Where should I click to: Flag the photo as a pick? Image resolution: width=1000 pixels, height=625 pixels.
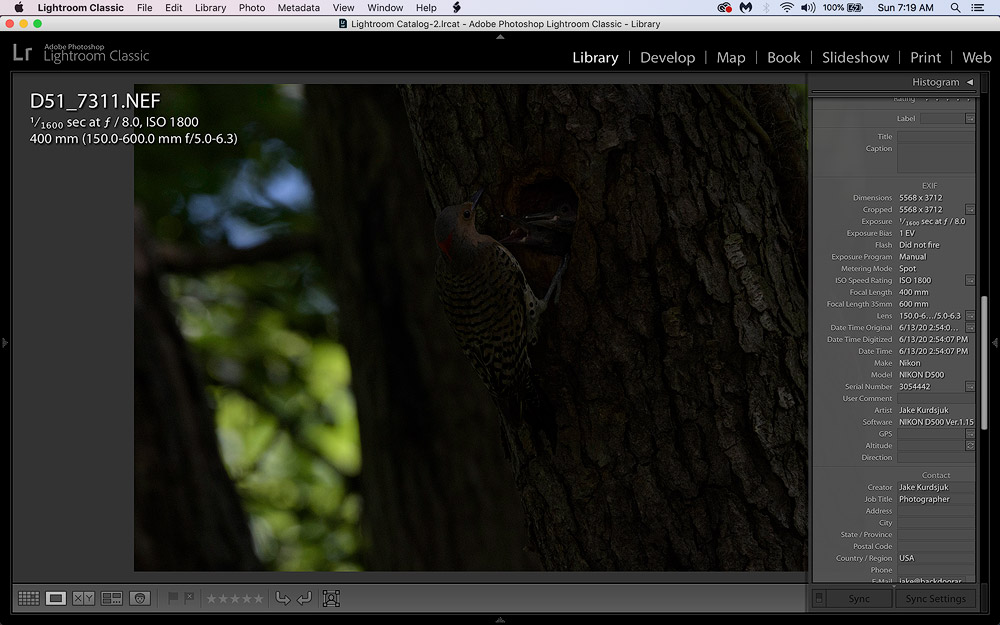click(173, 598)
